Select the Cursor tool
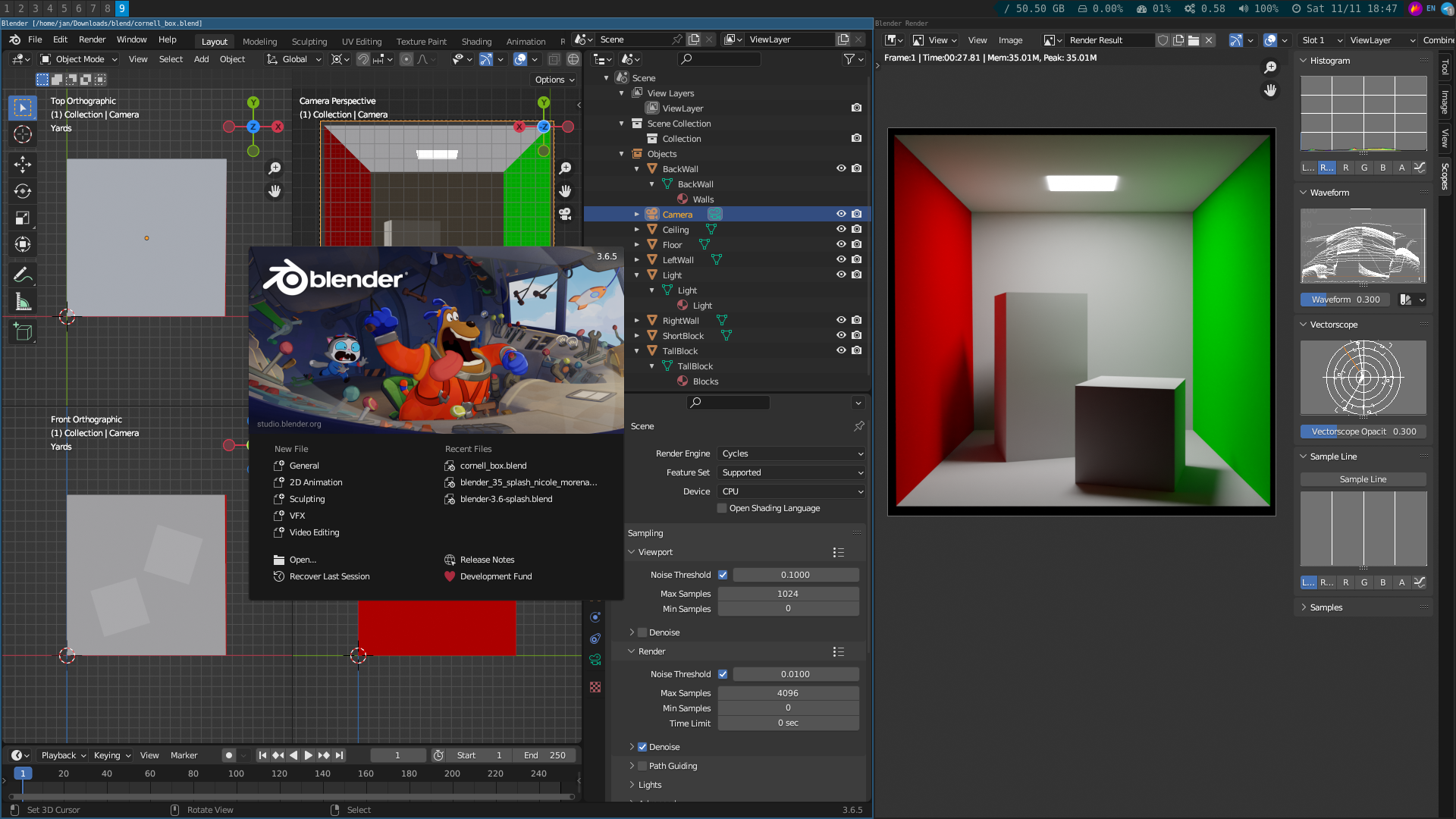 pos(22,134)
